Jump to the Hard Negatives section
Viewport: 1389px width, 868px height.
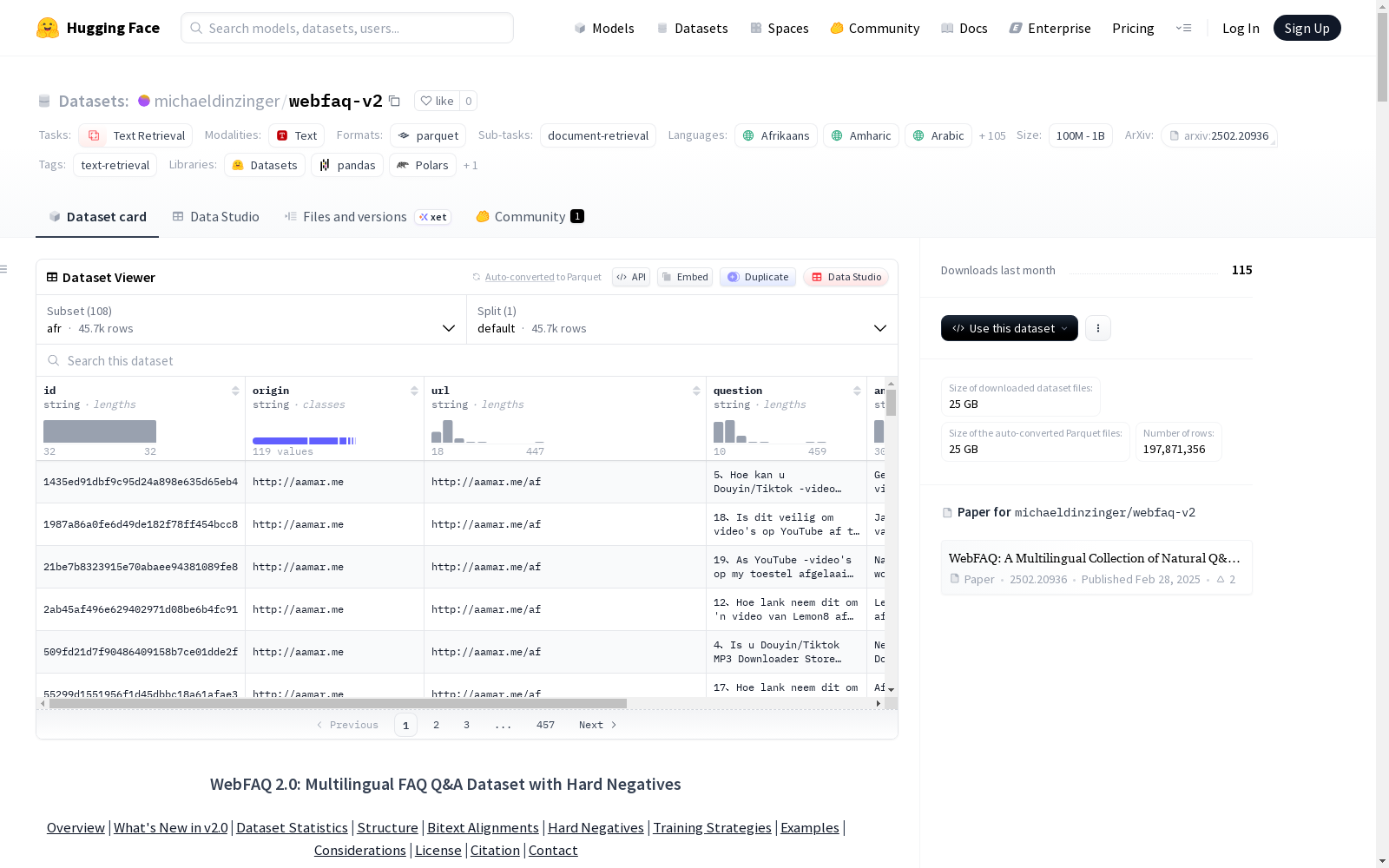[x=596, y=828]
